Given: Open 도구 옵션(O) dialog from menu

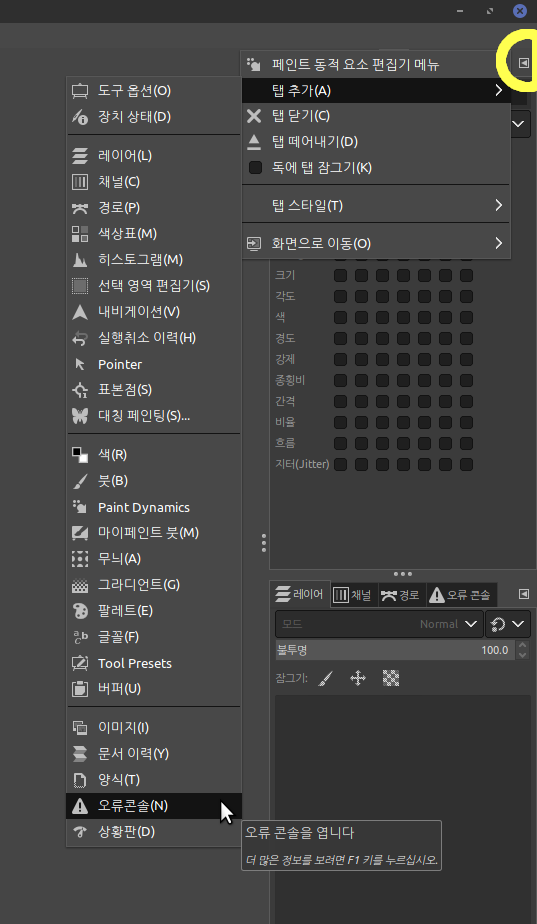Looking at the screenshot, I should click(x=153, y=91).
